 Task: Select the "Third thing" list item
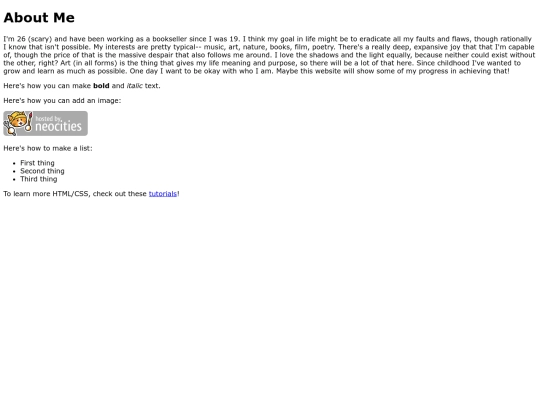(x=39, y=179)
